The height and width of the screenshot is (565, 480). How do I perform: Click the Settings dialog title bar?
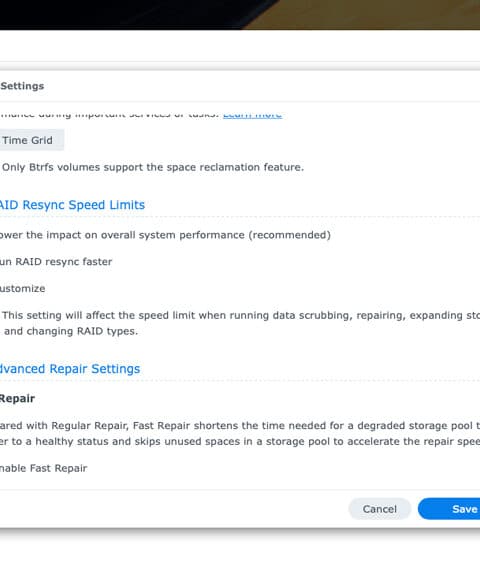coord(240,86)
